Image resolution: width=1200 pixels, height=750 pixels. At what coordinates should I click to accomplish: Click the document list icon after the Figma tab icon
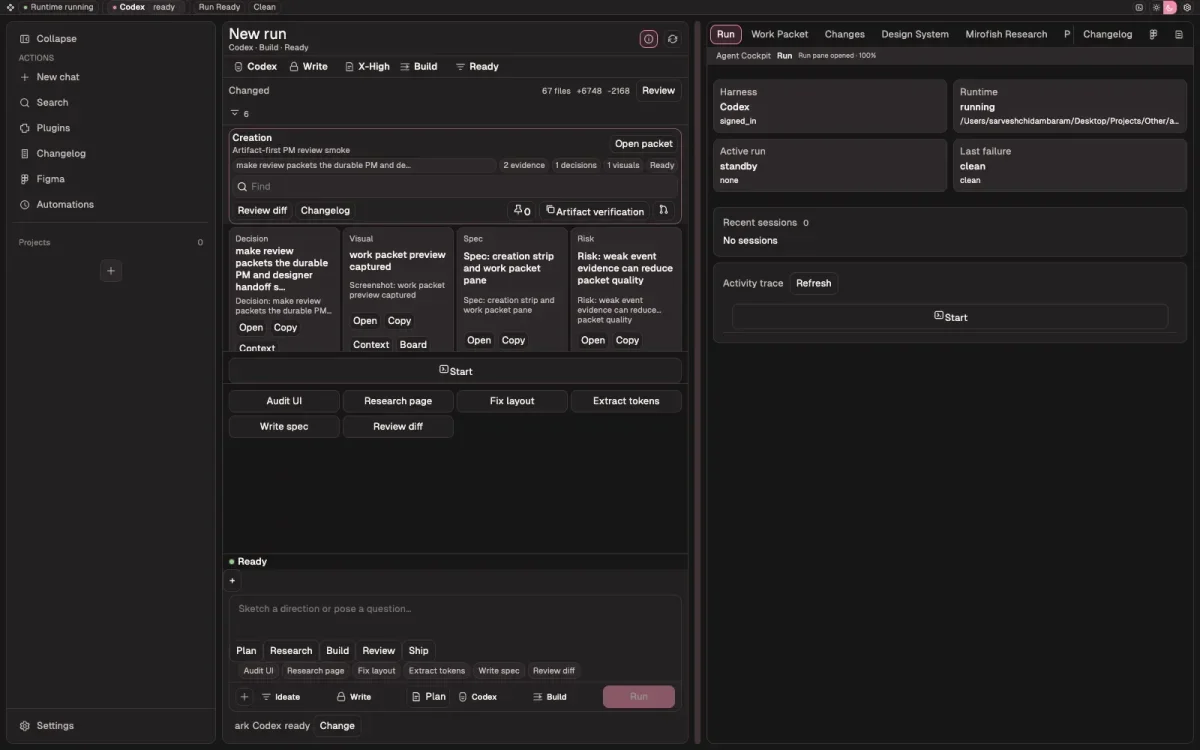coord(1179,34)
